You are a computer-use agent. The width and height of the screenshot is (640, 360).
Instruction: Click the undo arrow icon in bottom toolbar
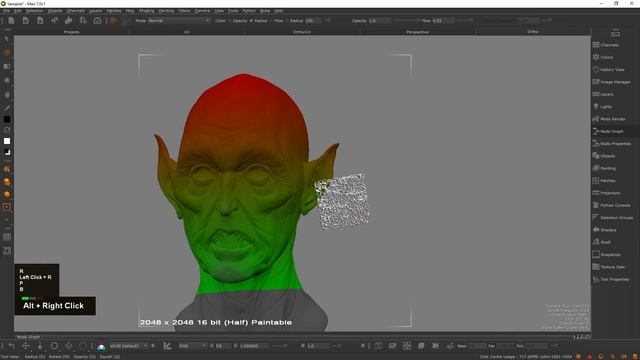[x=11, y=346]
